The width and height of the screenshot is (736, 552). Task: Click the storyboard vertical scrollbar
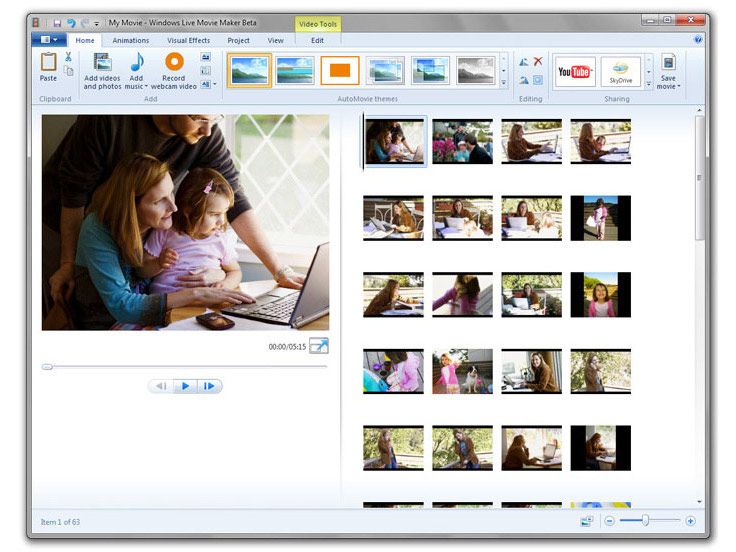click(x=699, y=178)
